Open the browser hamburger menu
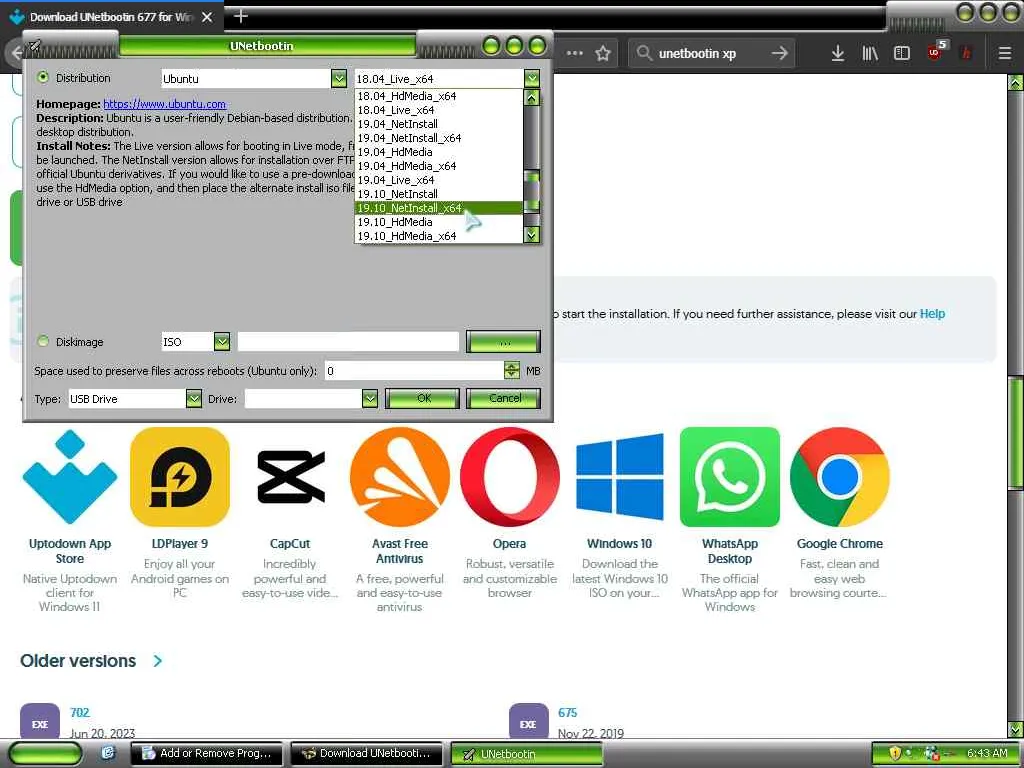The width and height of the screenshot is (1024, 768). click(x=1005, y=53)
